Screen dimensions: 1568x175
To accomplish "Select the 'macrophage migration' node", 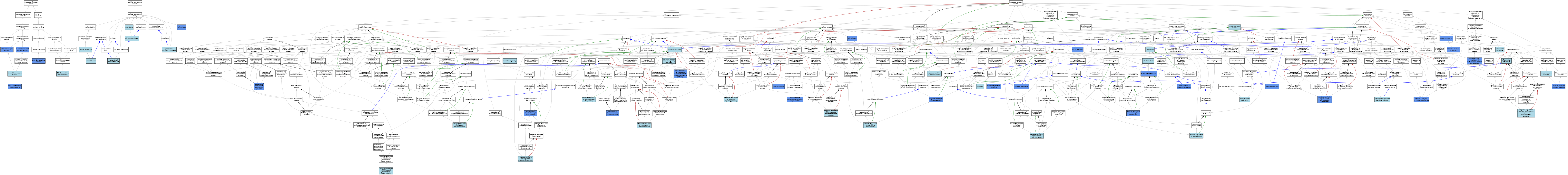I will [1045, 86].
